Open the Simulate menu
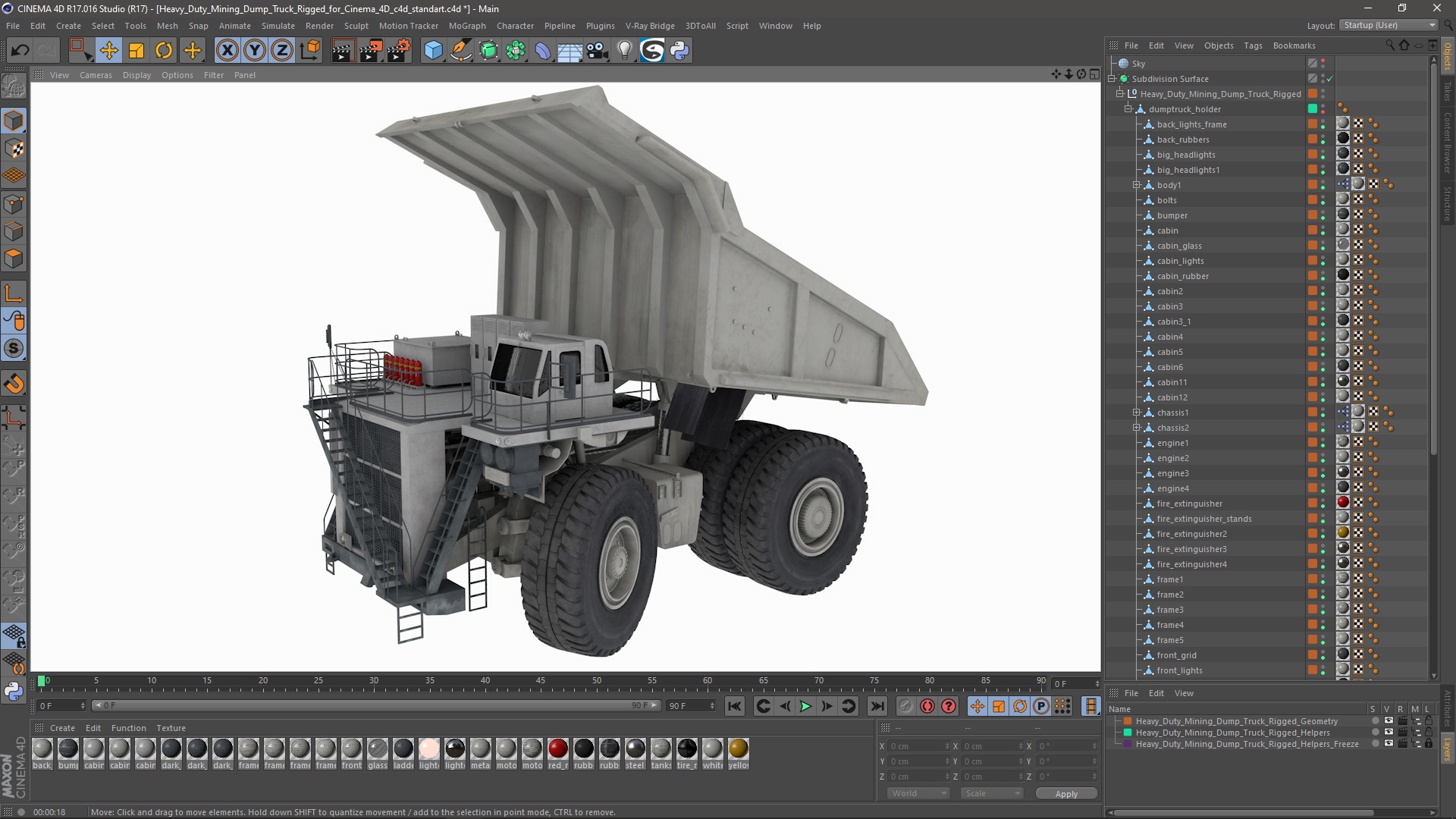This screenshot has width=1456, height=819. point(278,26)
